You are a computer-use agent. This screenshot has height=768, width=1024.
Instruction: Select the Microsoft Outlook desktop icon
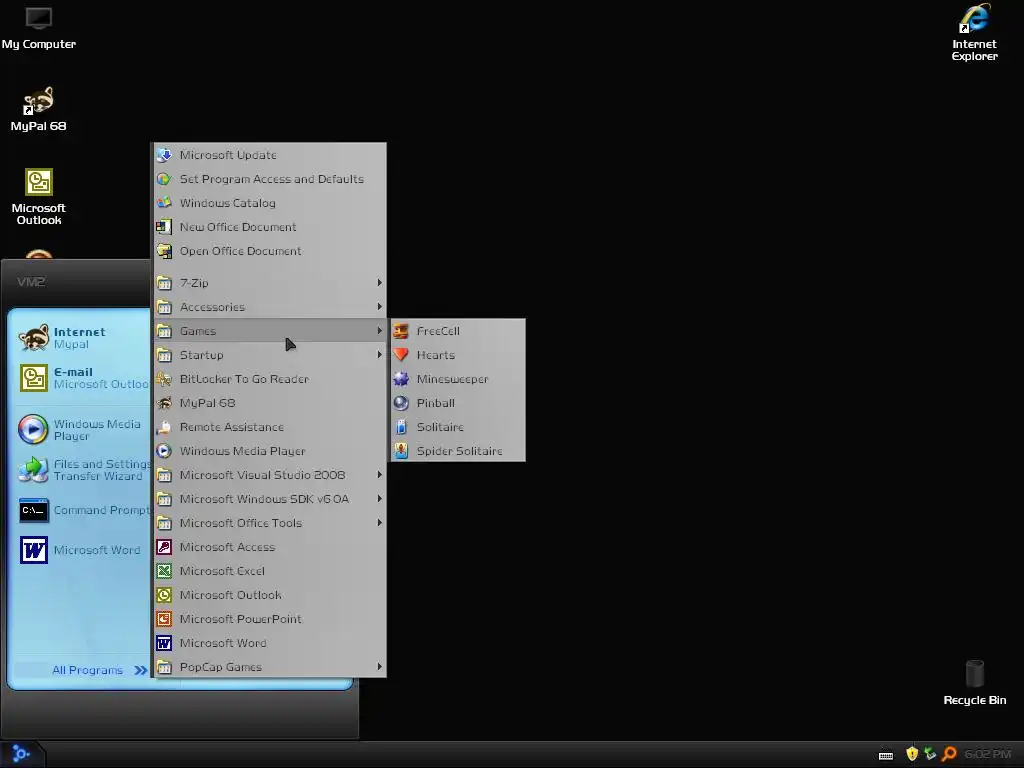39,197
